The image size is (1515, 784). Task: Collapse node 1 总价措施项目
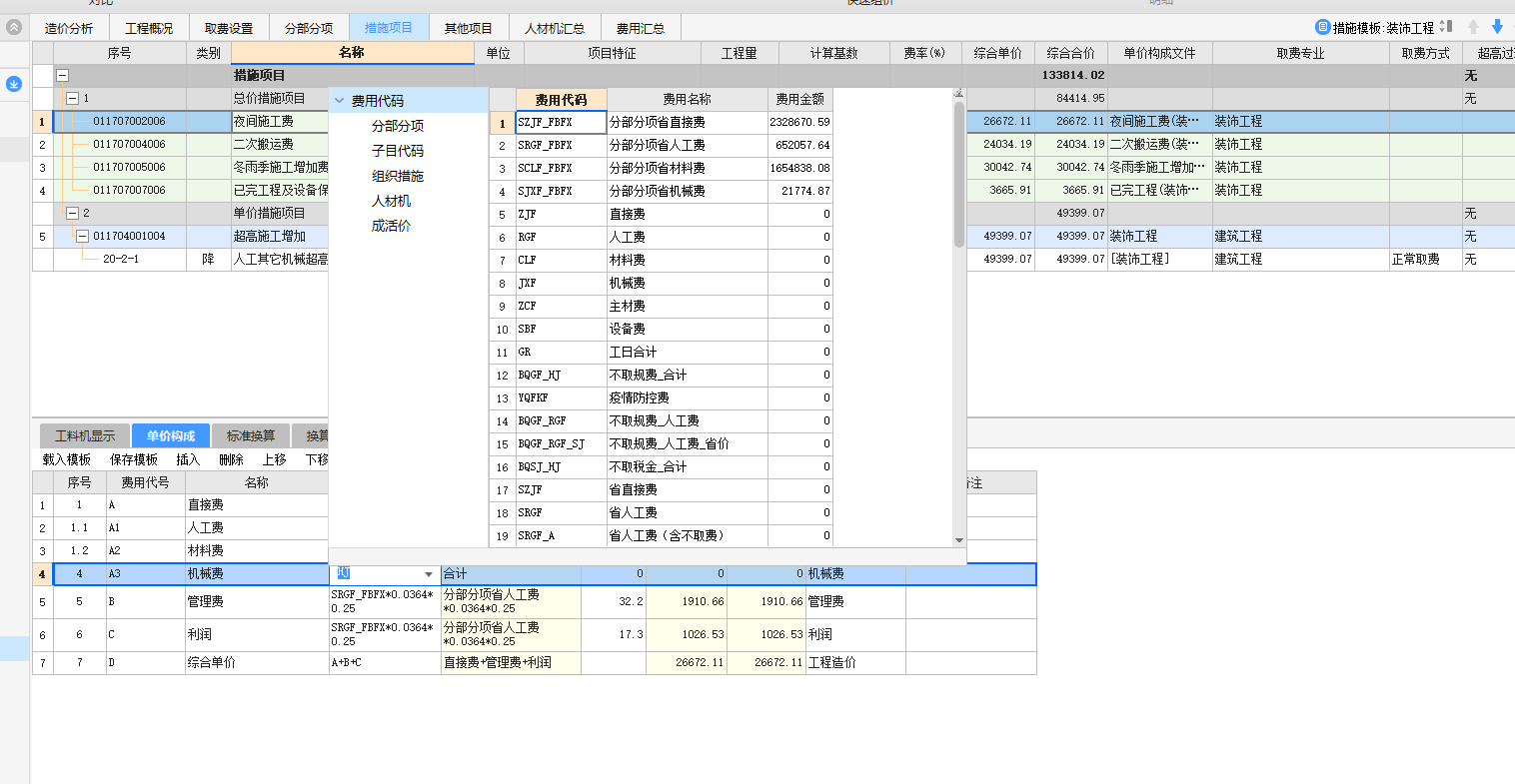(72, 98)
